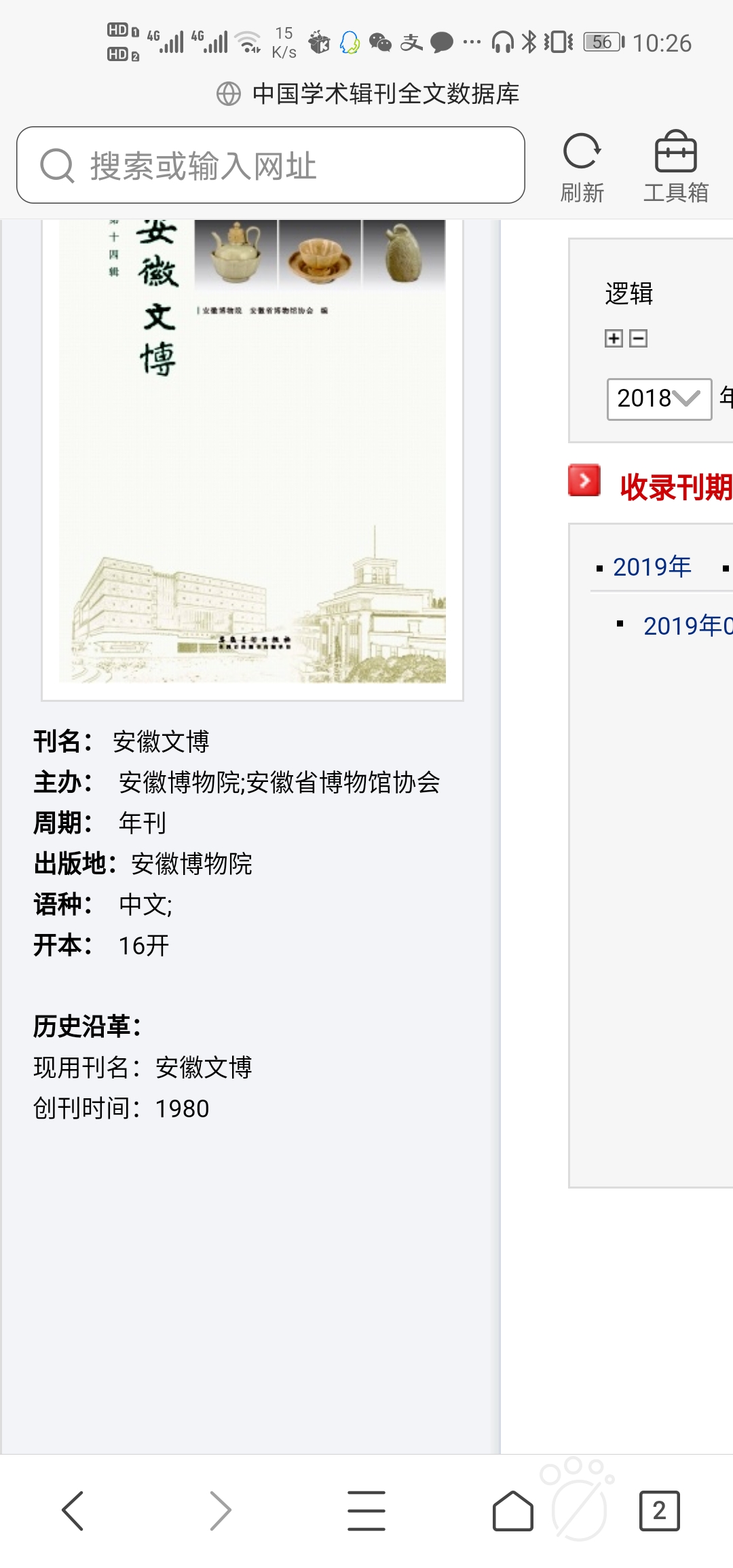Click the minus box under 逻辑
Viewport: 733px width, 1568px height.
click(638, 338)
